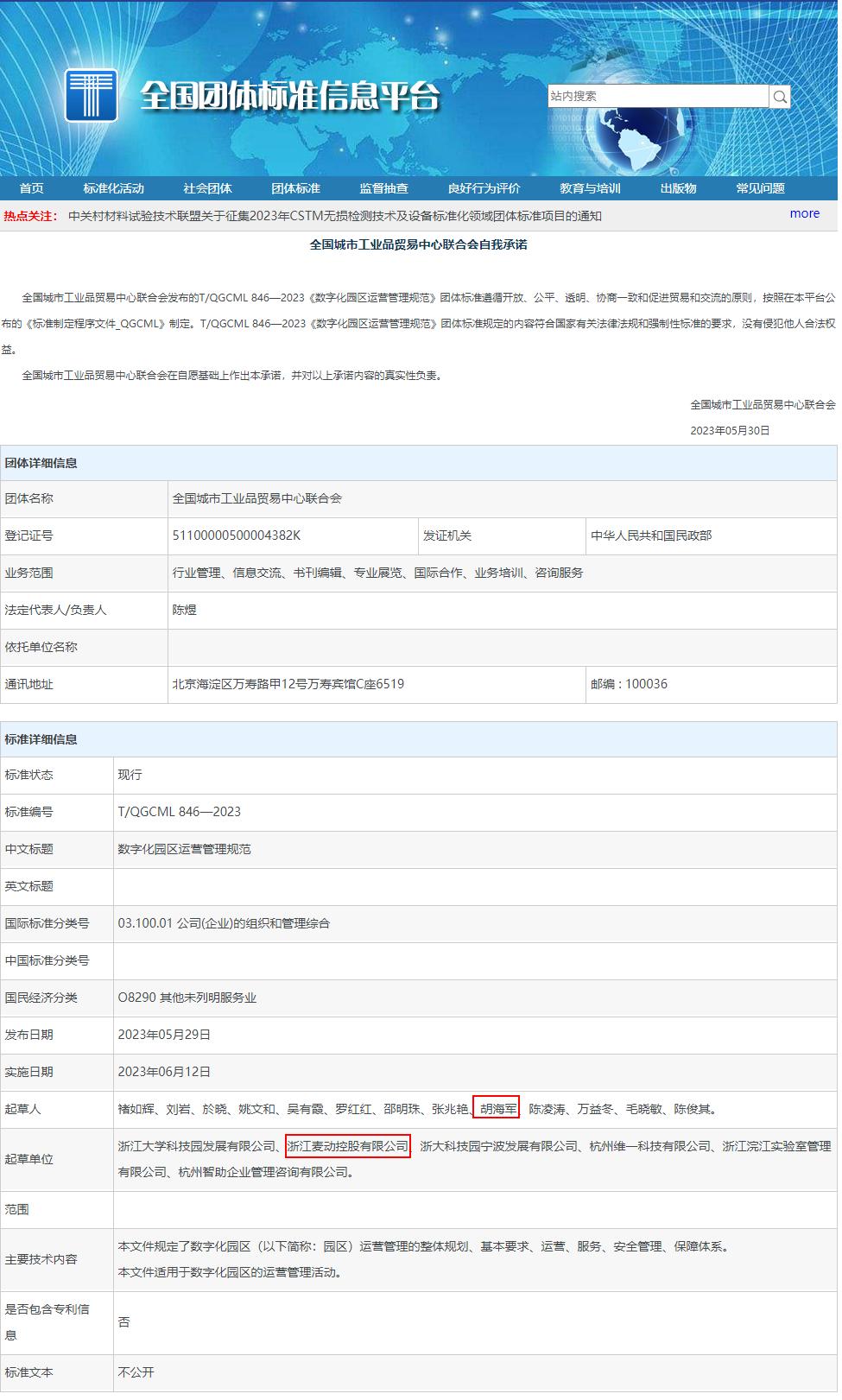Select 03.100.01 classification value
842x1400 pixels.
(x=224, y=923)
